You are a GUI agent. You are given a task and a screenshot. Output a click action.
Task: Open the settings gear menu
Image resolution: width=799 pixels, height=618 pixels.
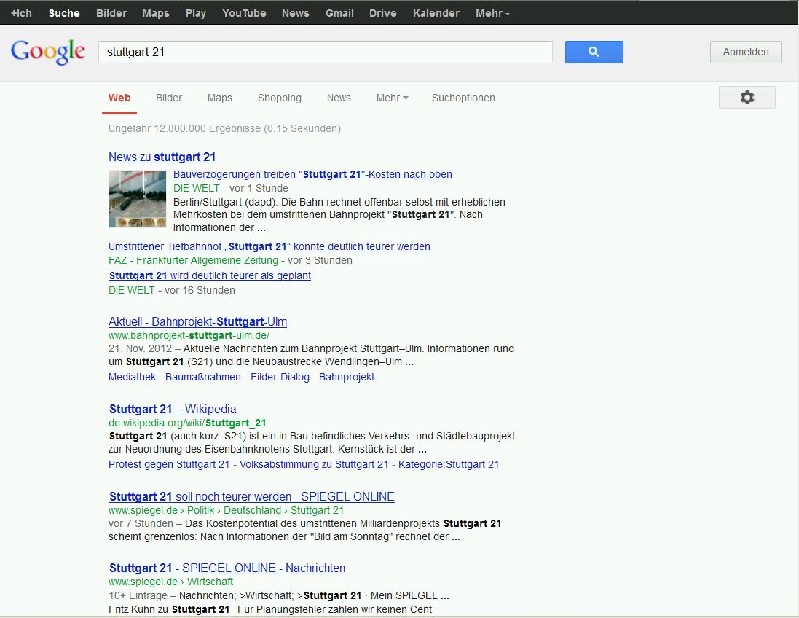click(x=746, y=97)
